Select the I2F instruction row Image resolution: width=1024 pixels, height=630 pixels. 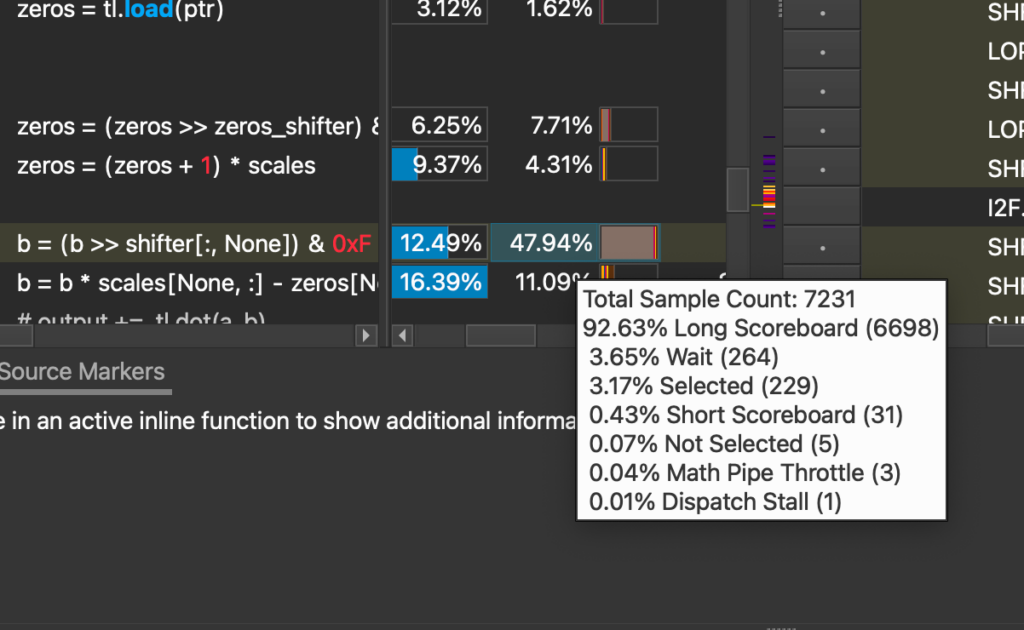(x=1000, y=207)
